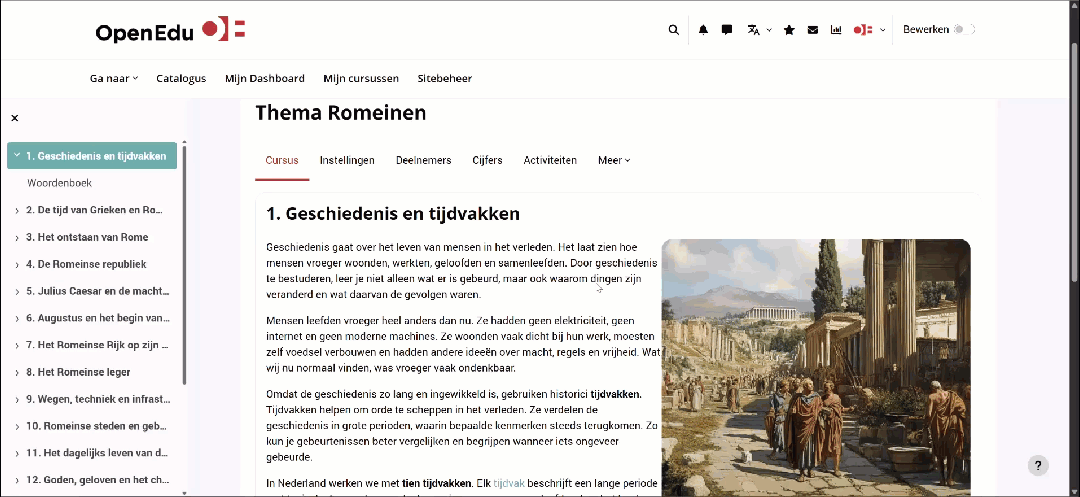The width and height of the screenshot is (1080, 497).
Task: Switch to the Deelnemers tab
Action: click(423, 160)
